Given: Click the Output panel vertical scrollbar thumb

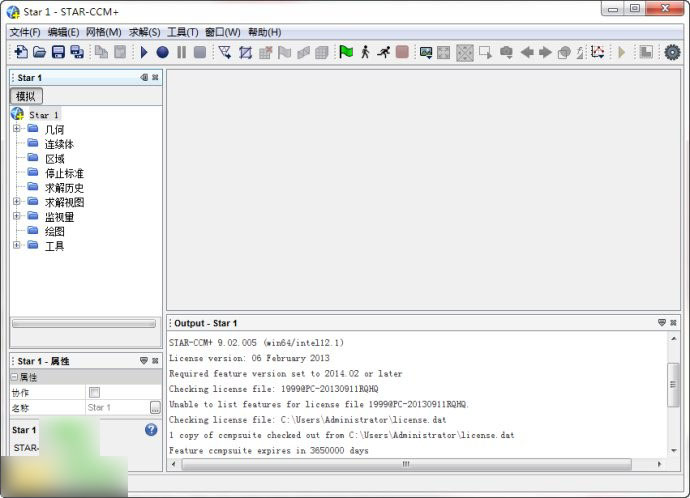Looking at the screenshot, I should click(x=672, y=385).
